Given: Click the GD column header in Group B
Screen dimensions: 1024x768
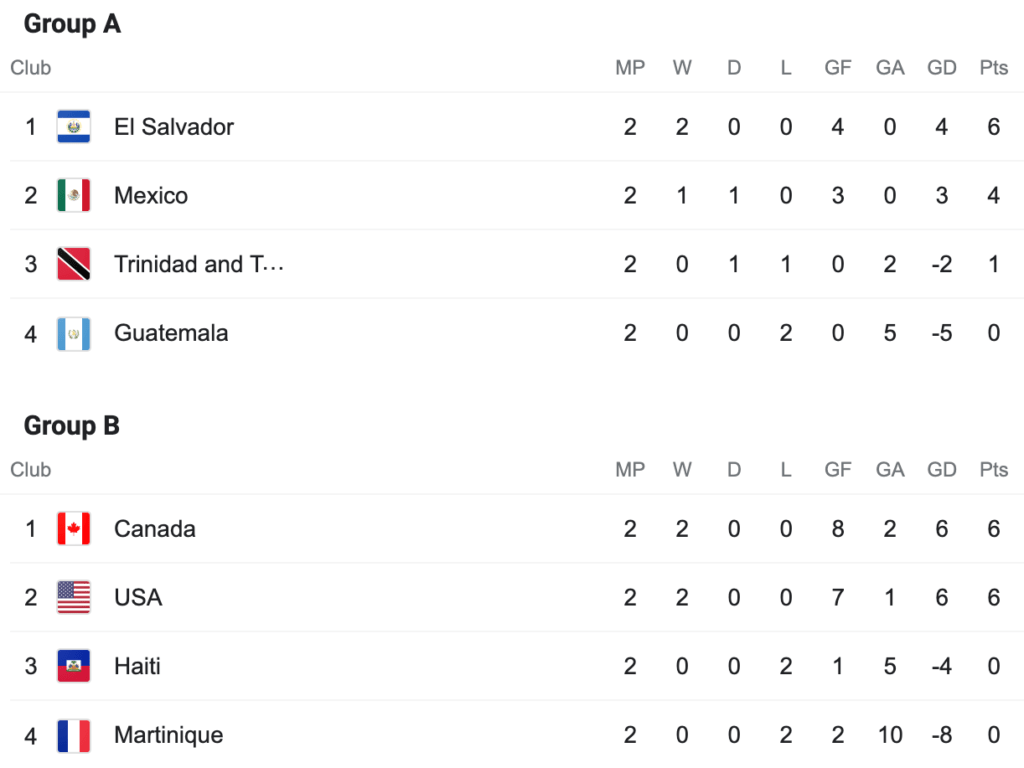Looking at the screenshot, I should [942, 470].
